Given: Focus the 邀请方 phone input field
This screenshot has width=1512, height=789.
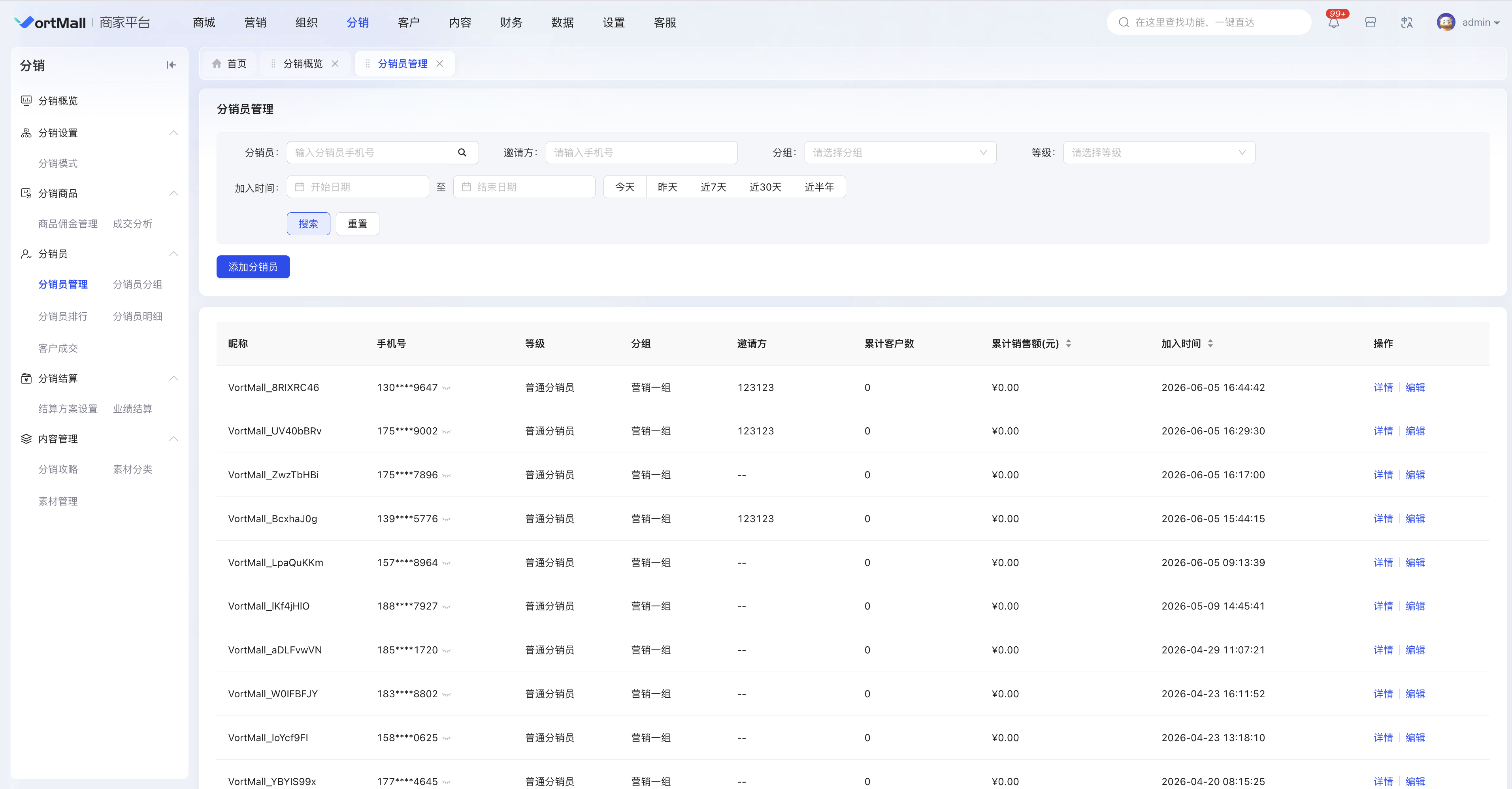Looking at the screenshot, I should [x=641, y=153].
